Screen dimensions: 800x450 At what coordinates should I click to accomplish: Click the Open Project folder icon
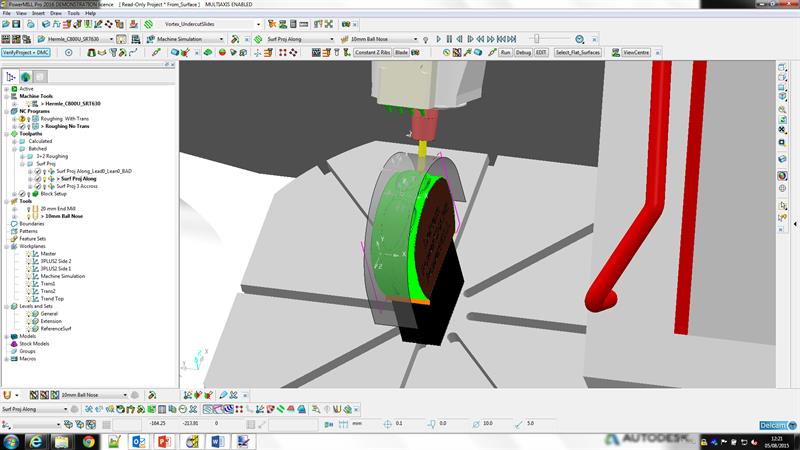[x=6, y=24]
